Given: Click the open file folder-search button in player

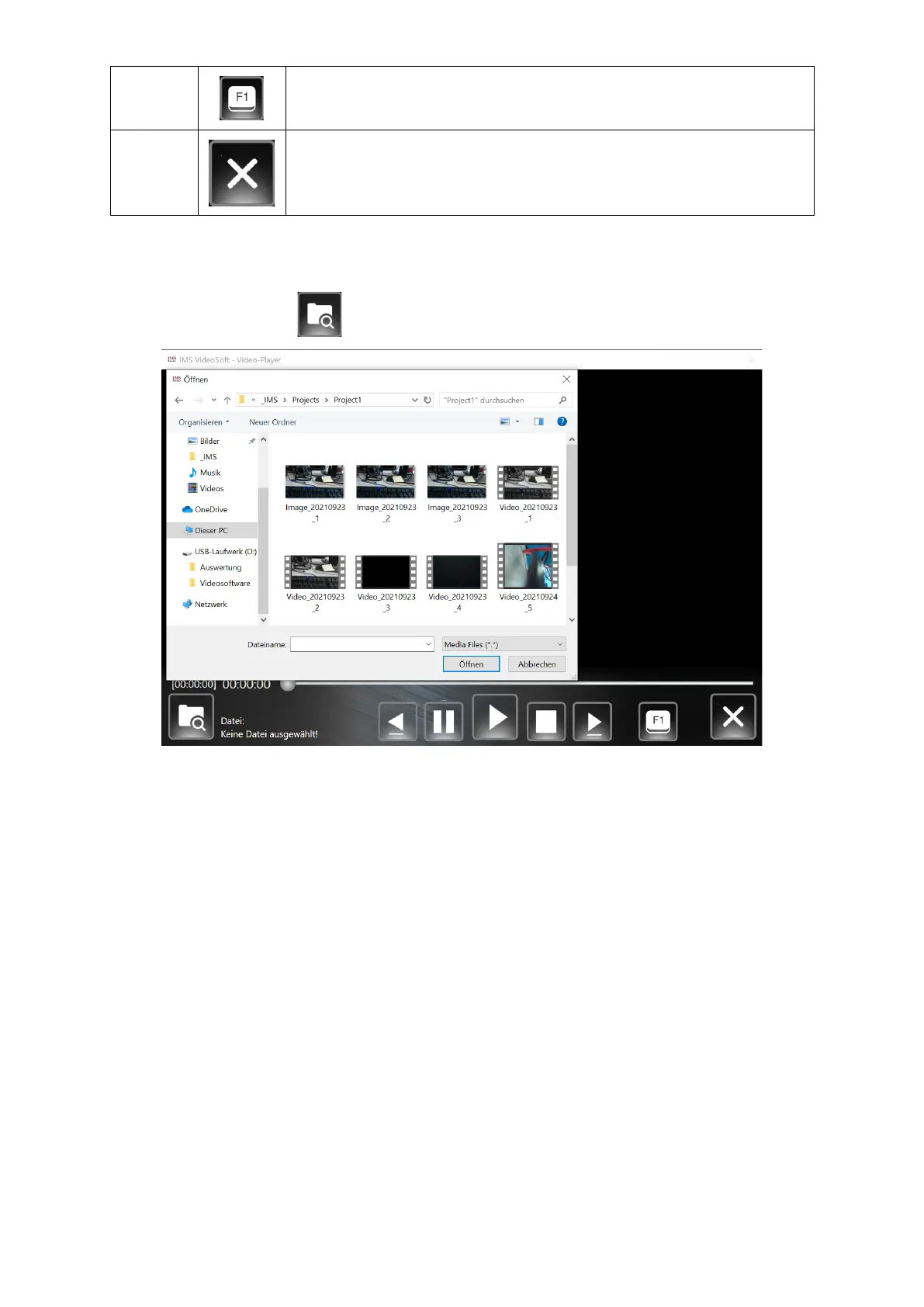Looking at the screenshot, I should coord(191,717).
